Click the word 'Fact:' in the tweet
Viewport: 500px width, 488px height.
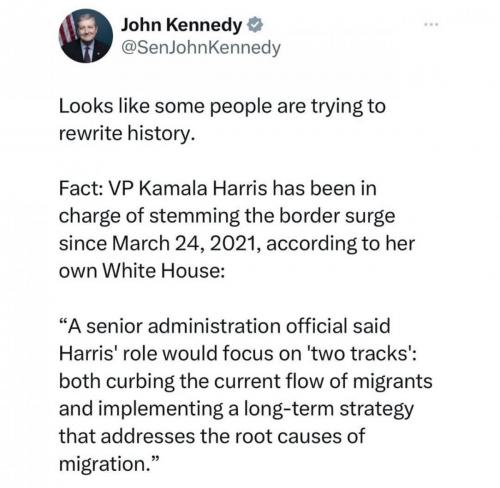(81, 189)
